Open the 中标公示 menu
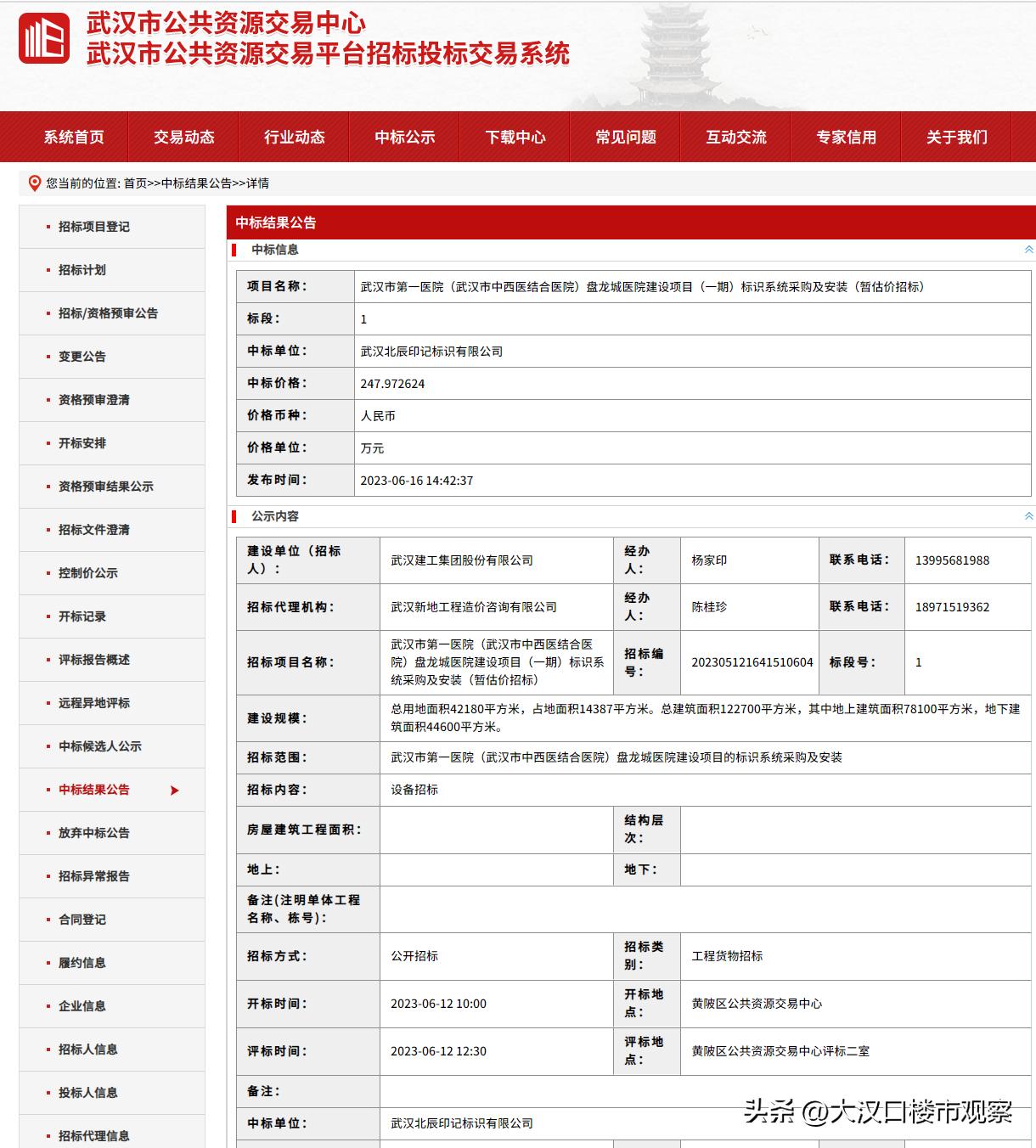 pos(406,137)
